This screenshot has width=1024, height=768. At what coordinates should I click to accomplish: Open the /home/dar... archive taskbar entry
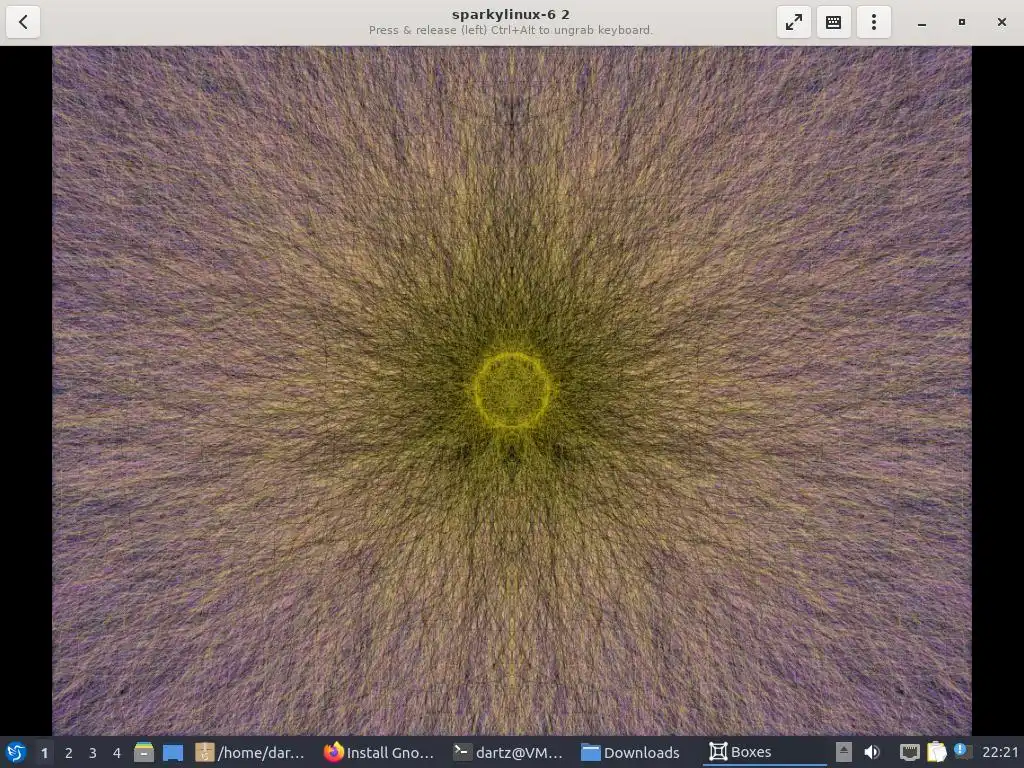pyautogui.click(x=251, y=752)
